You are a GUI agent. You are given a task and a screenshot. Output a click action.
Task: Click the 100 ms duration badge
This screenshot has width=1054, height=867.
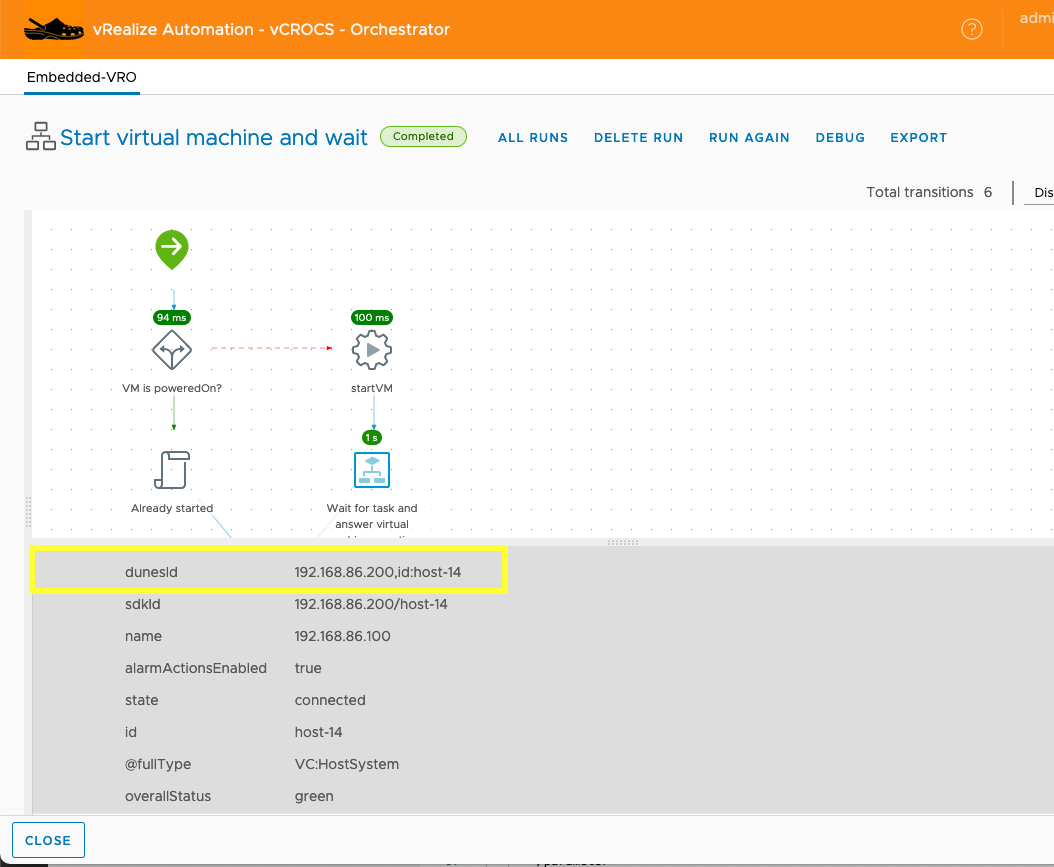coord(371,317)
